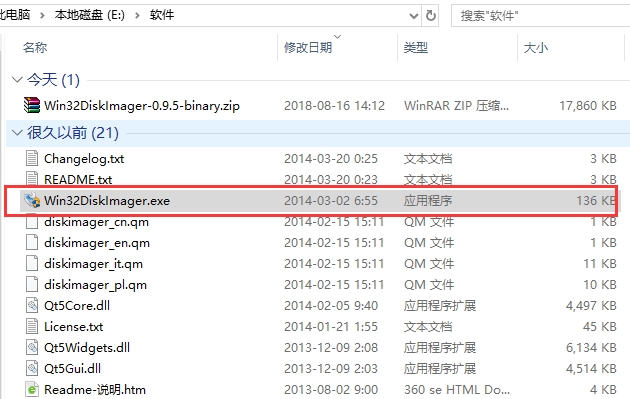
Task: Refresh the folder with the refresh button
Action: tap(431, 16)
